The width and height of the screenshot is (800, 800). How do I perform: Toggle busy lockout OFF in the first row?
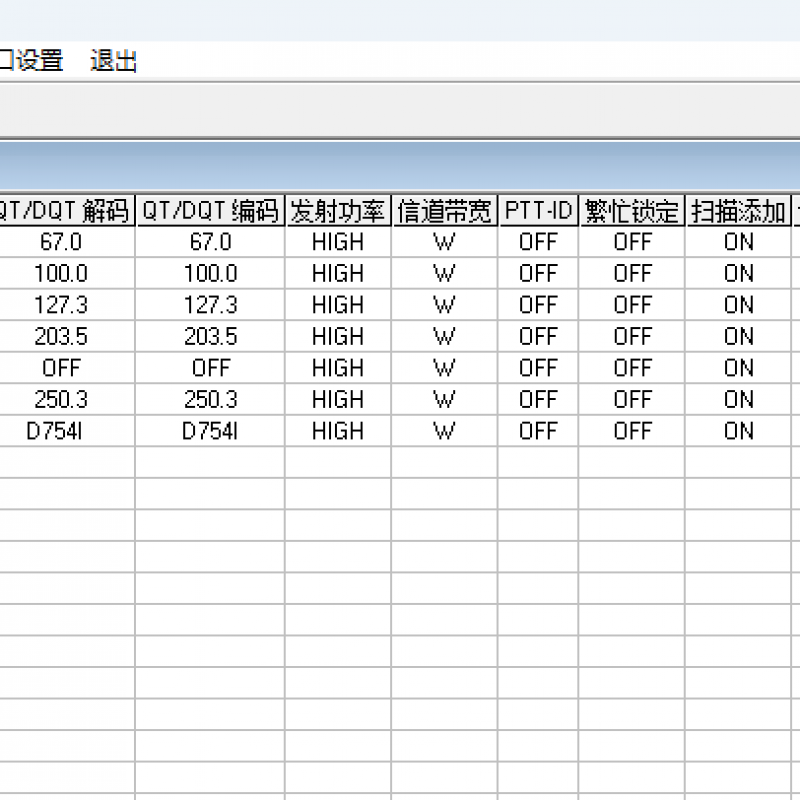633,242
